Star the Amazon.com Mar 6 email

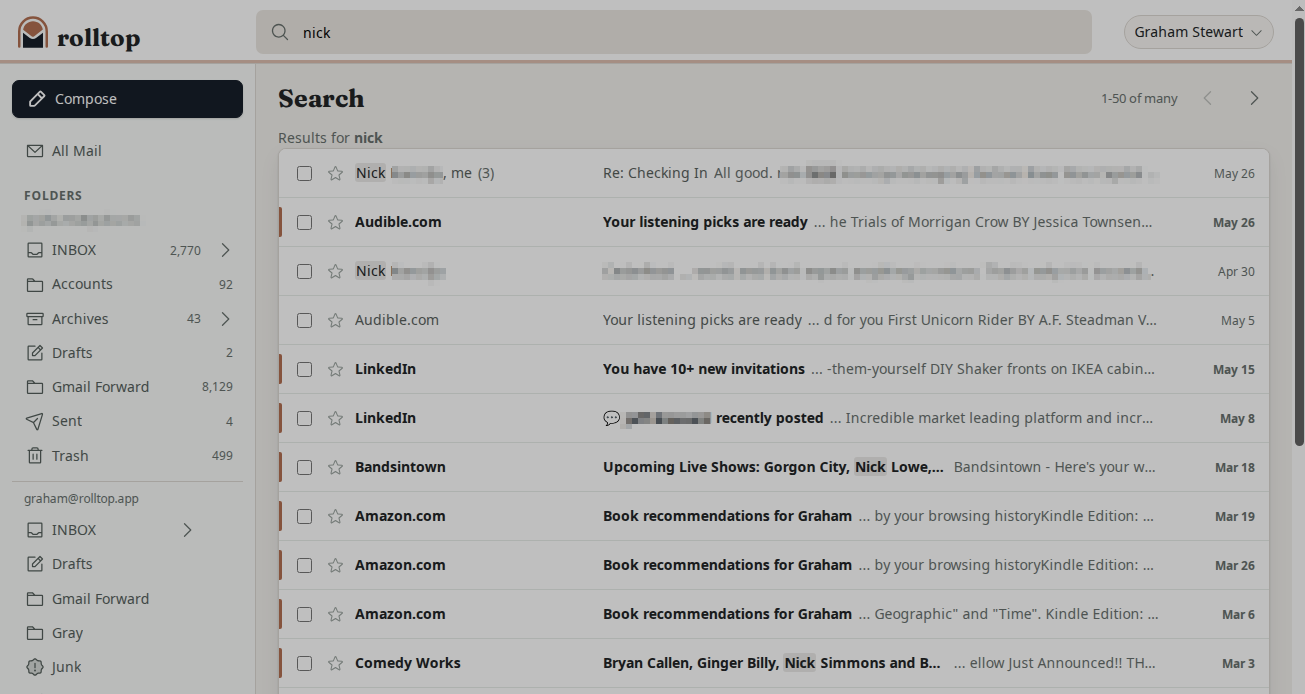[x=335, y=614]
